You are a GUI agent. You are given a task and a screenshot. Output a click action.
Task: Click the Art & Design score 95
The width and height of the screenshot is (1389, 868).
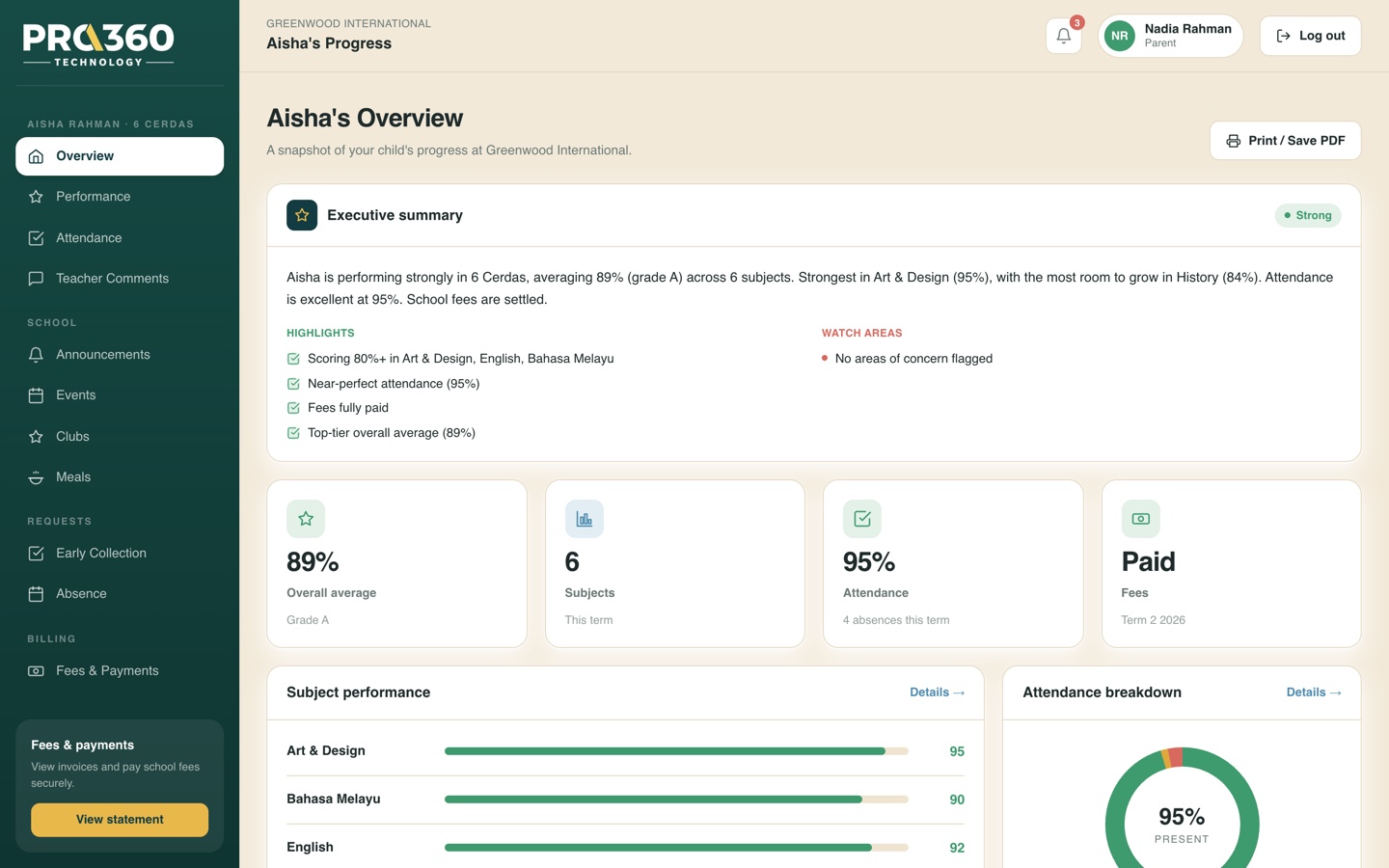click(957, 751)
